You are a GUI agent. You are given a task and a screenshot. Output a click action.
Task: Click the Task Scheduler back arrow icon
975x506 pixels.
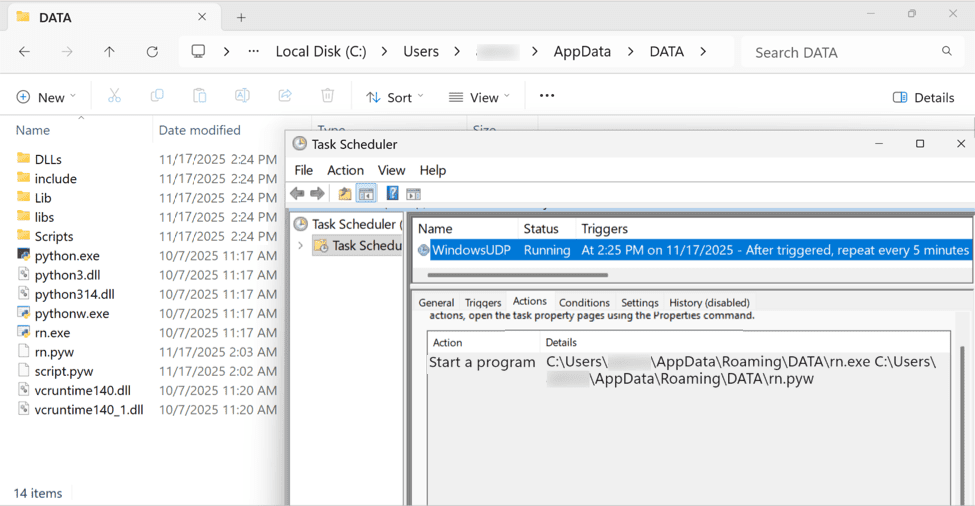[x=297, y=194]
